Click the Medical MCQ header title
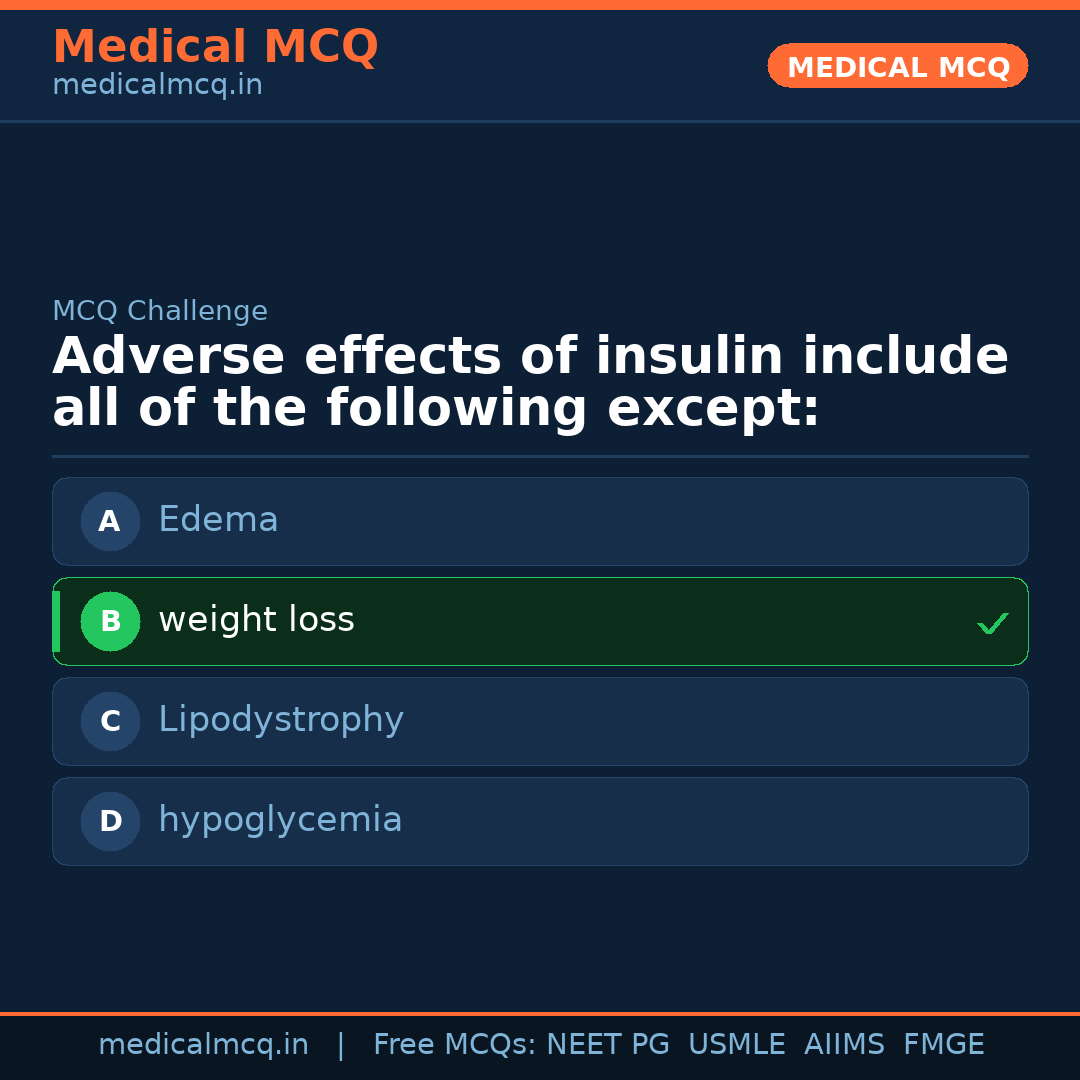 pos(215,47)
